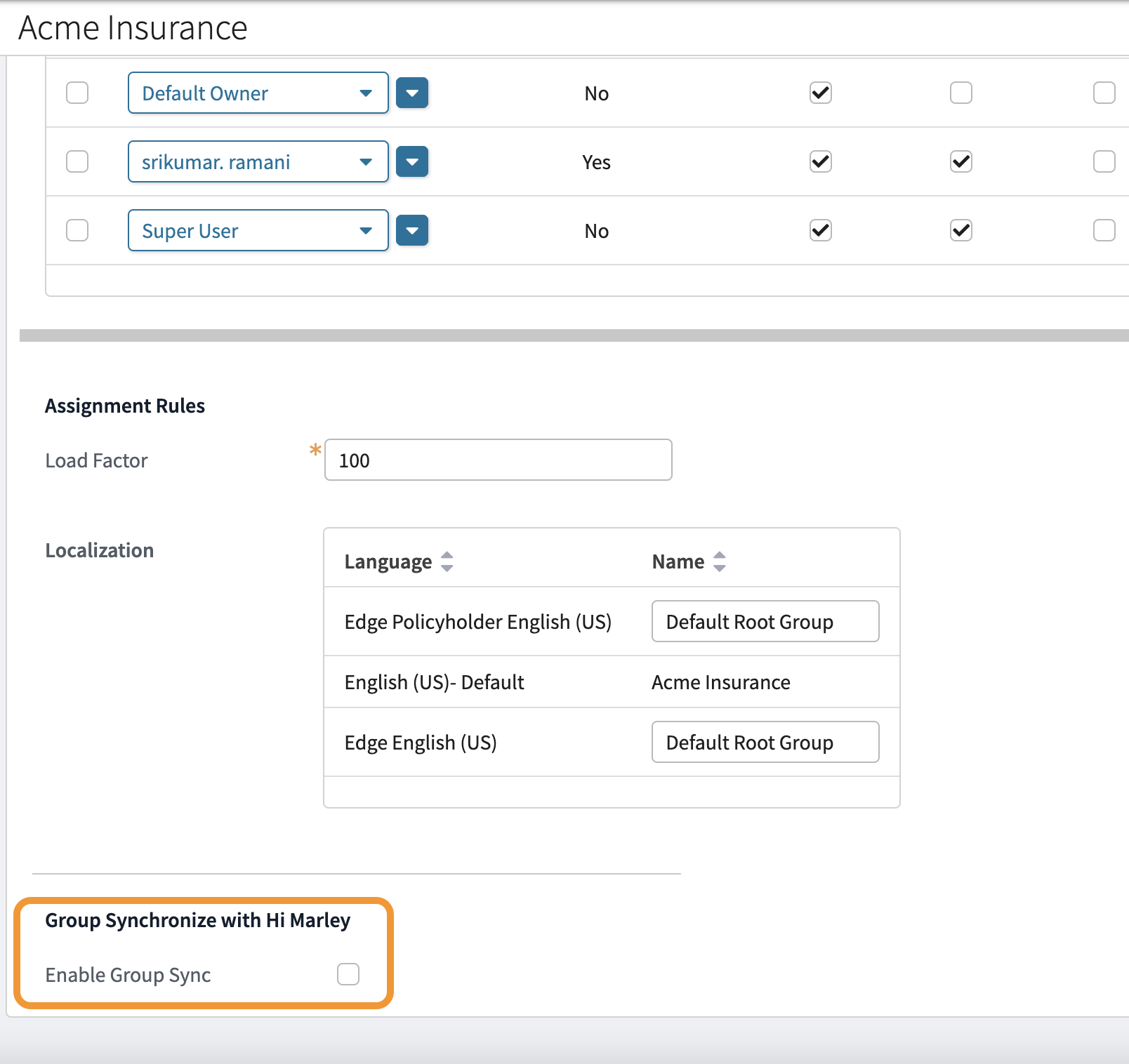
Task: Uncheck first checked box in Default Owner row
Action: pos(821,93)
